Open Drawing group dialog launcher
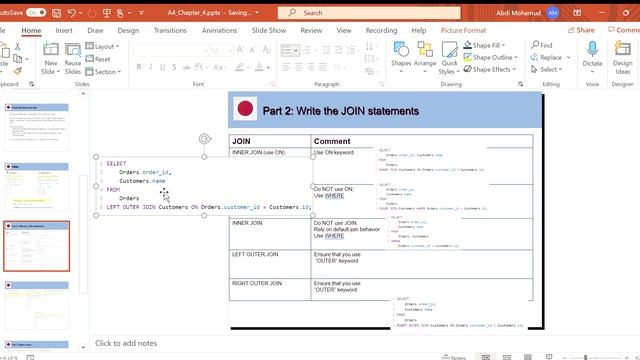Viewport: 640px width, 360px height. [x=520, y=84]
